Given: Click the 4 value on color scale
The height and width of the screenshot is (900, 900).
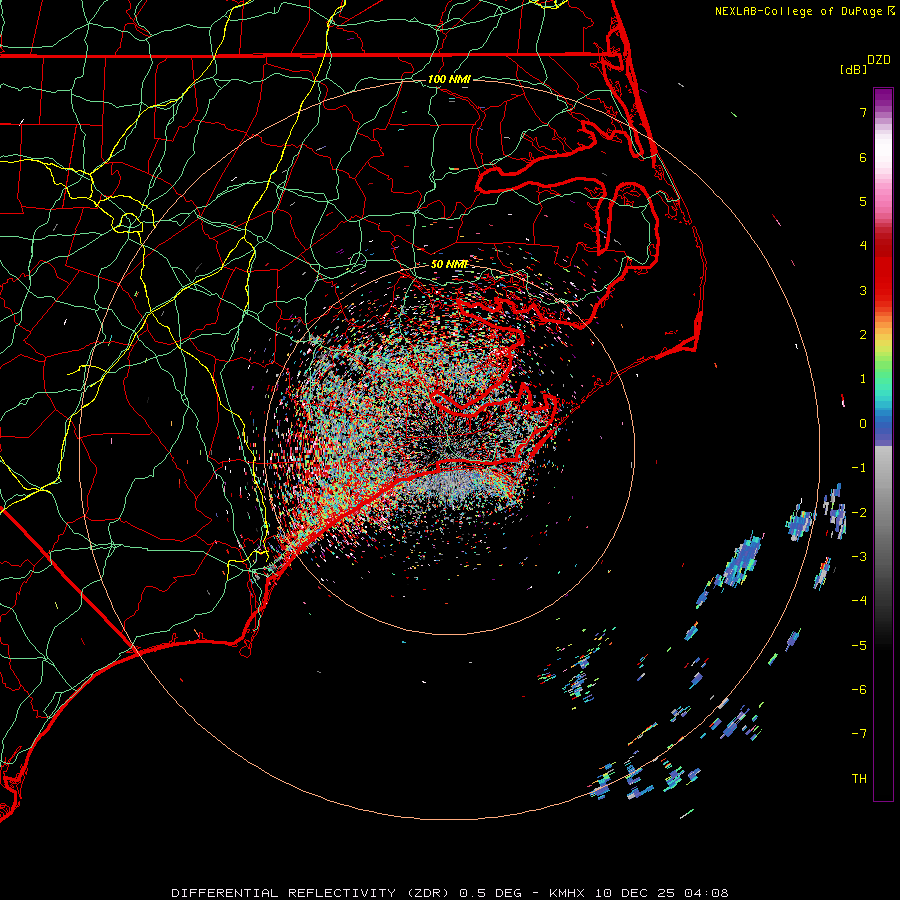Looking at the screenshot, I should (x=863, y=246).
